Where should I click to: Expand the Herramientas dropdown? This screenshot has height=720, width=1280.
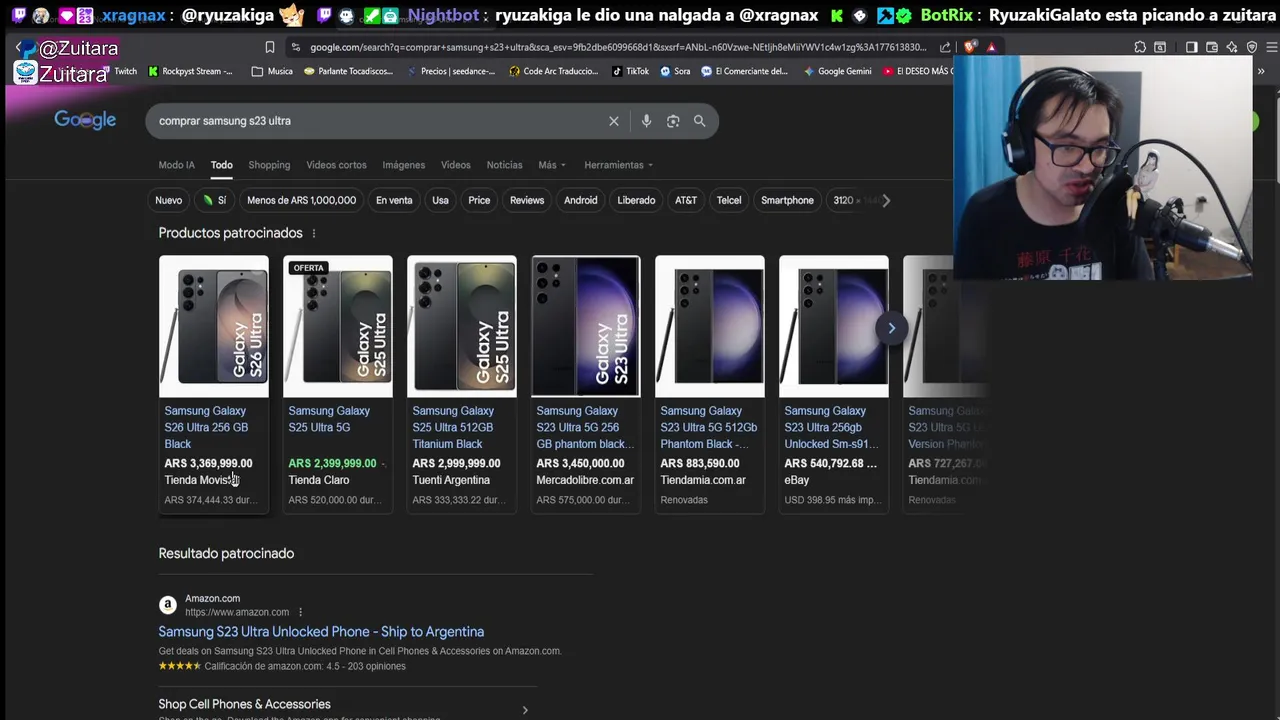tap(618, 165)
